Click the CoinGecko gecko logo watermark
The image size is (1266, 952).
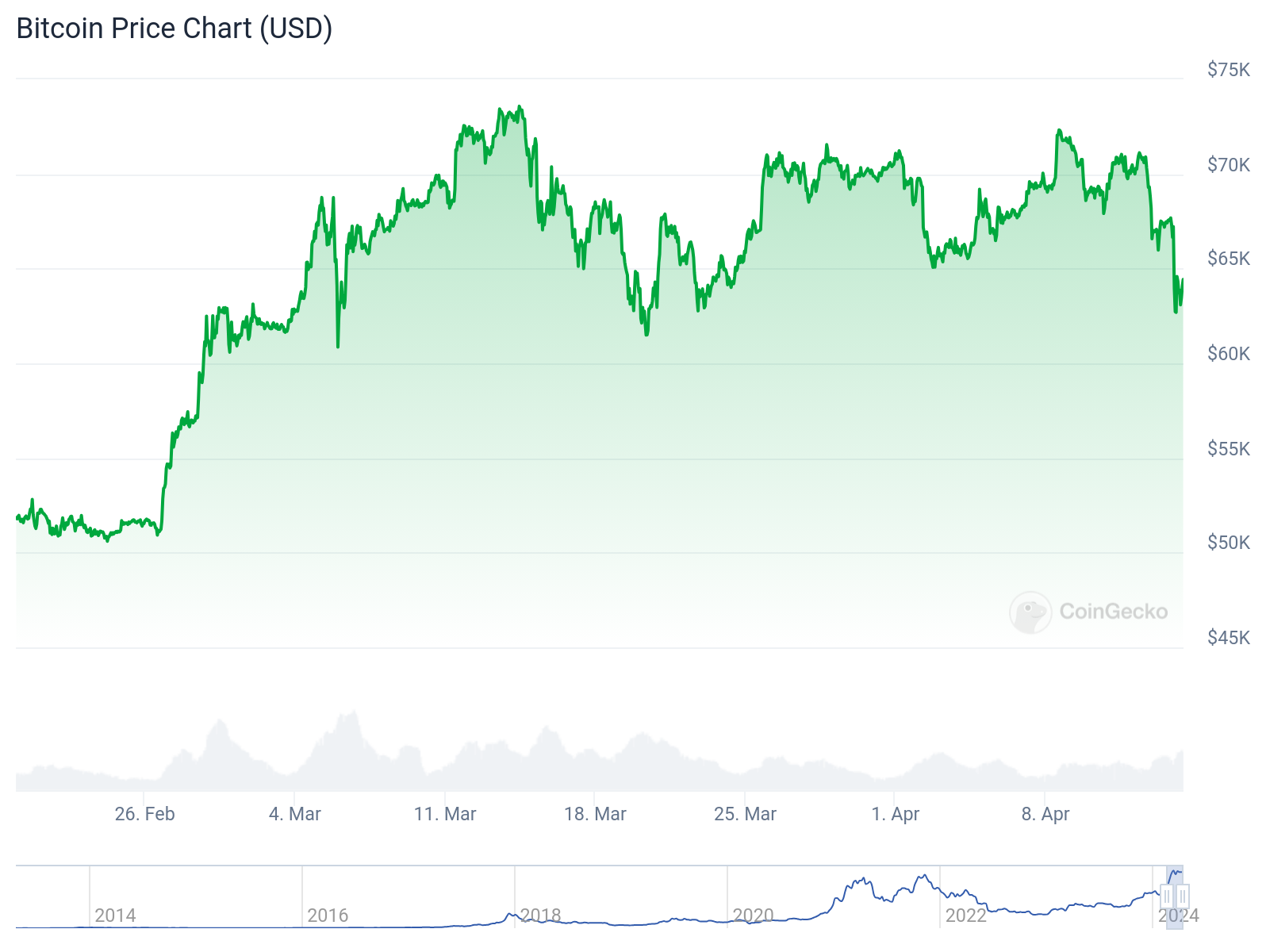(x=1030, y=612)
